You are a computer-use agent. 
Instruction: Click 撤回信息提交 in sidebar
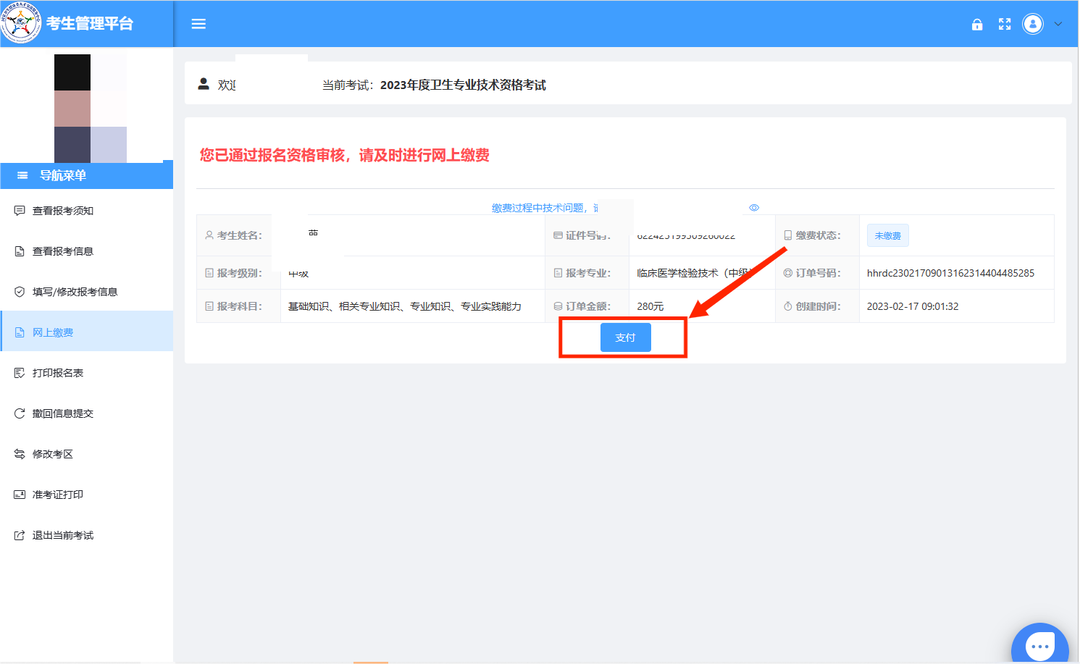click(63, 413)
